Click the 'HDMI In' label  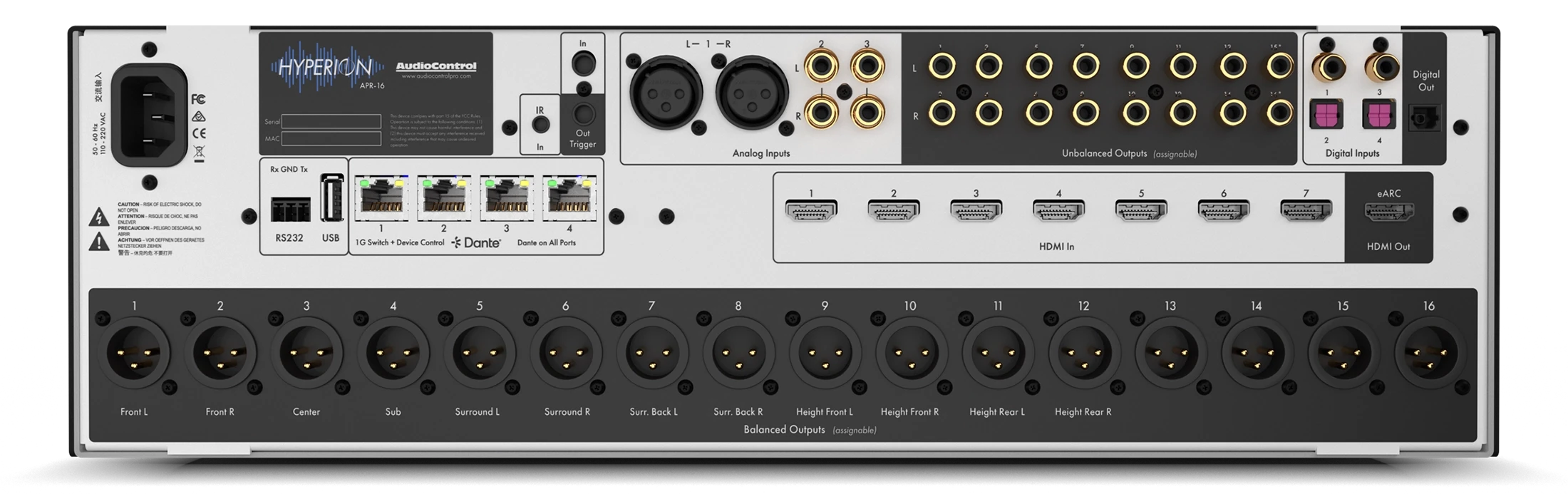coord(1056,247)
